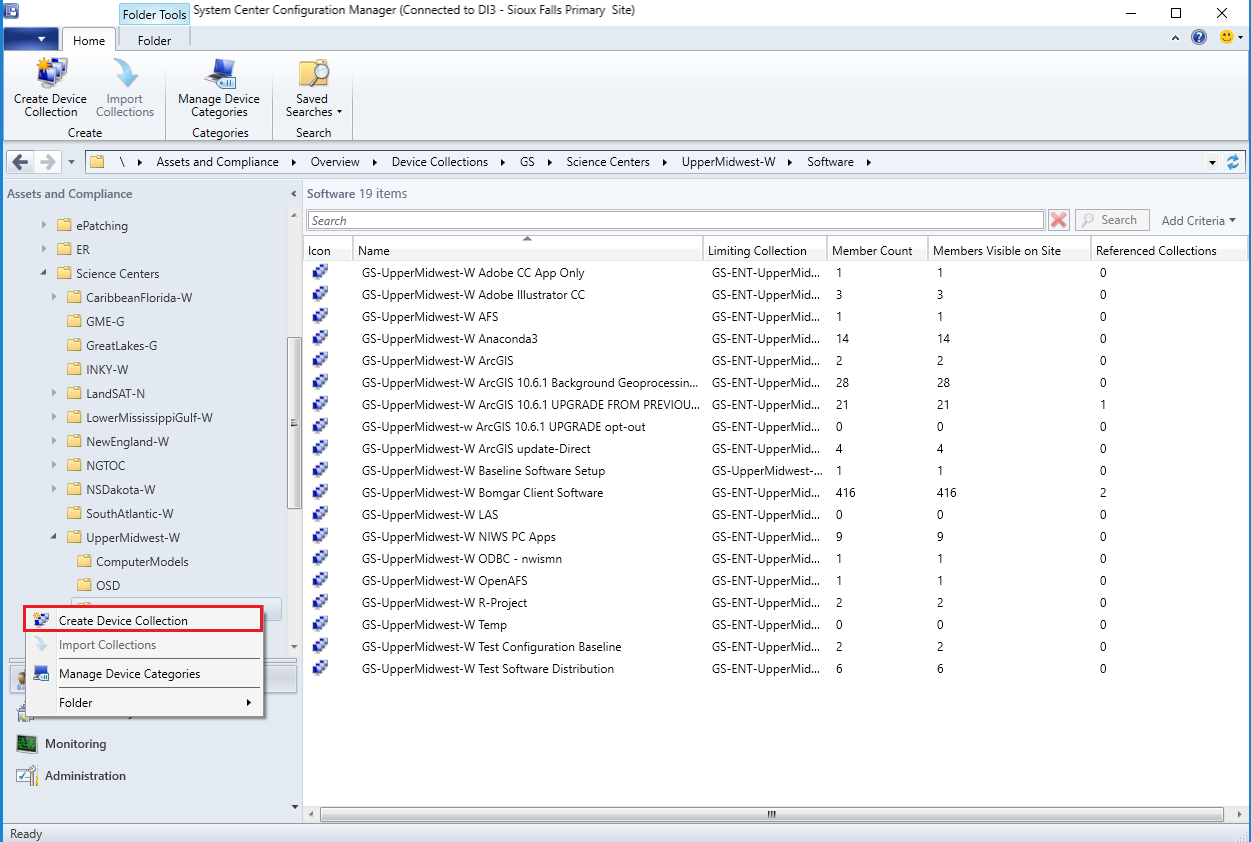Click Overview in breadcrumb path

click(x=335, y=162)
